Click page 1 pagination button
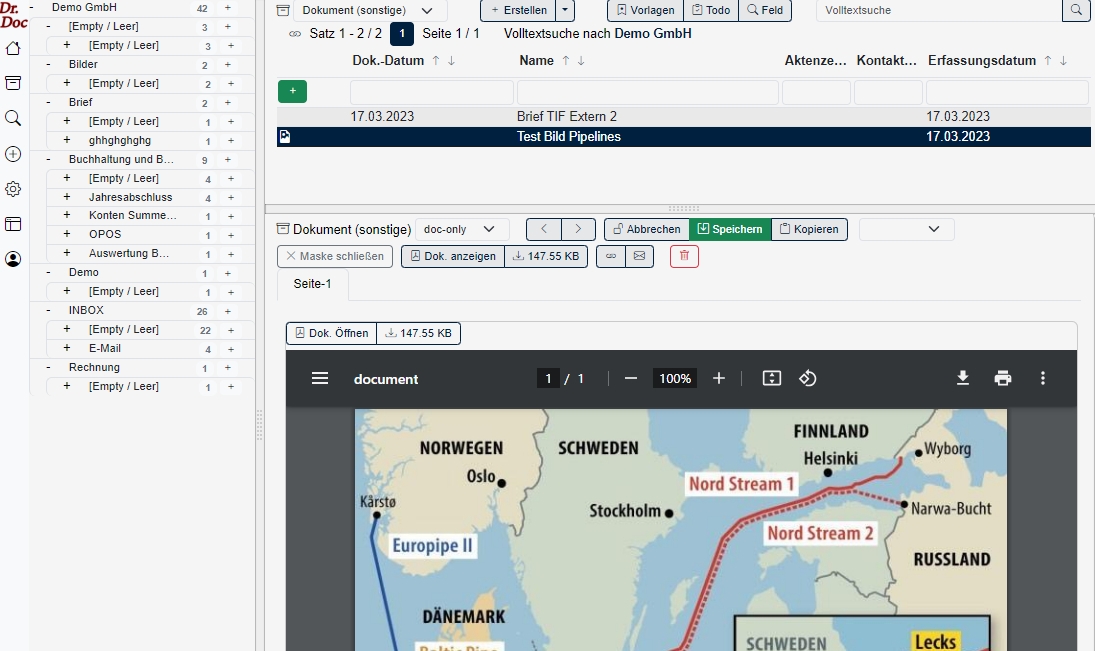This screenshot has height=651, width=1095. pyautogui.click(x=402, y=34)
